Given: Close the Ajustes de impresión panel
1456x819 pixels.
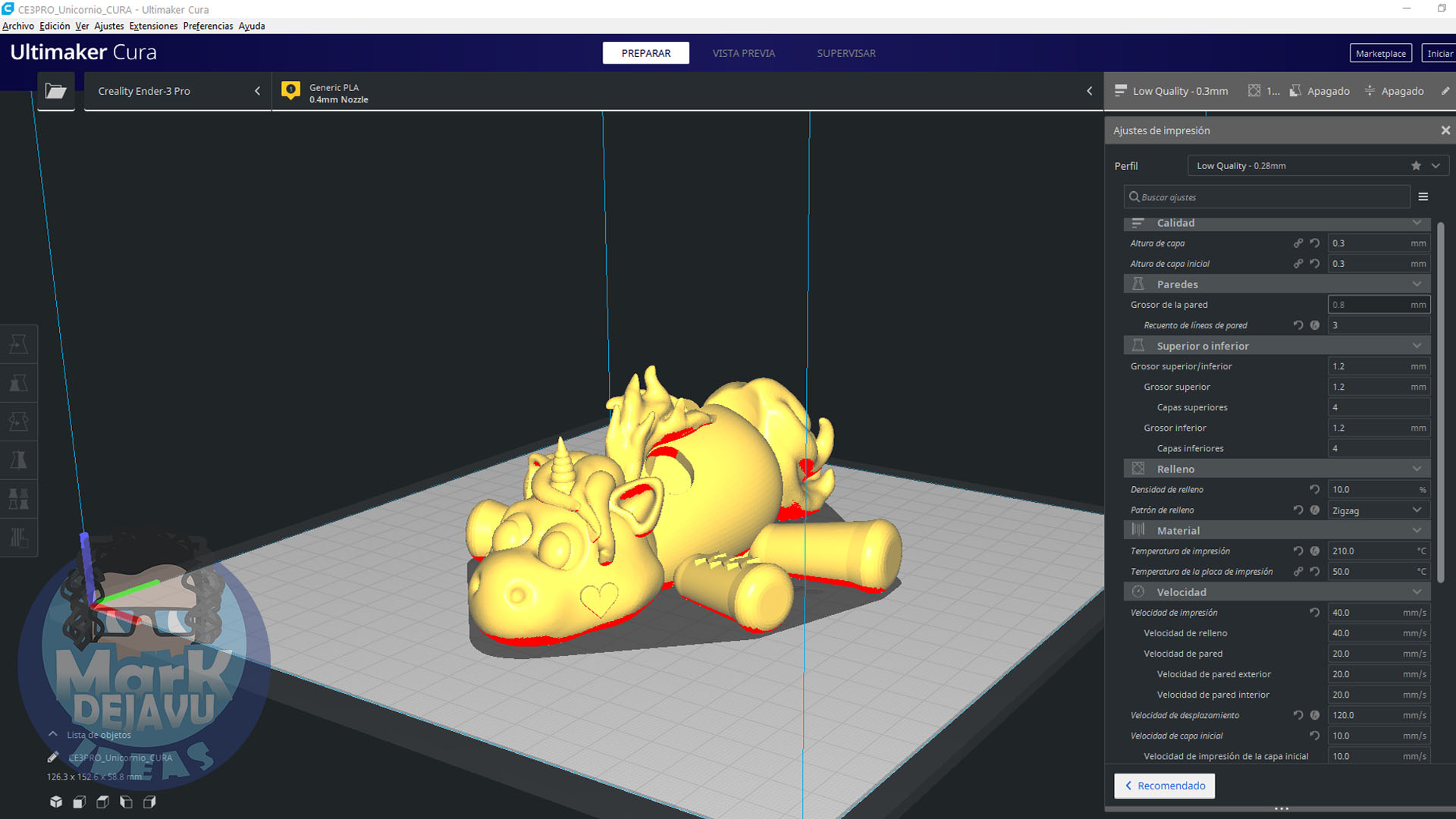Looking at the screenshot, I should pyautogui.click(x=1445, y=130).
